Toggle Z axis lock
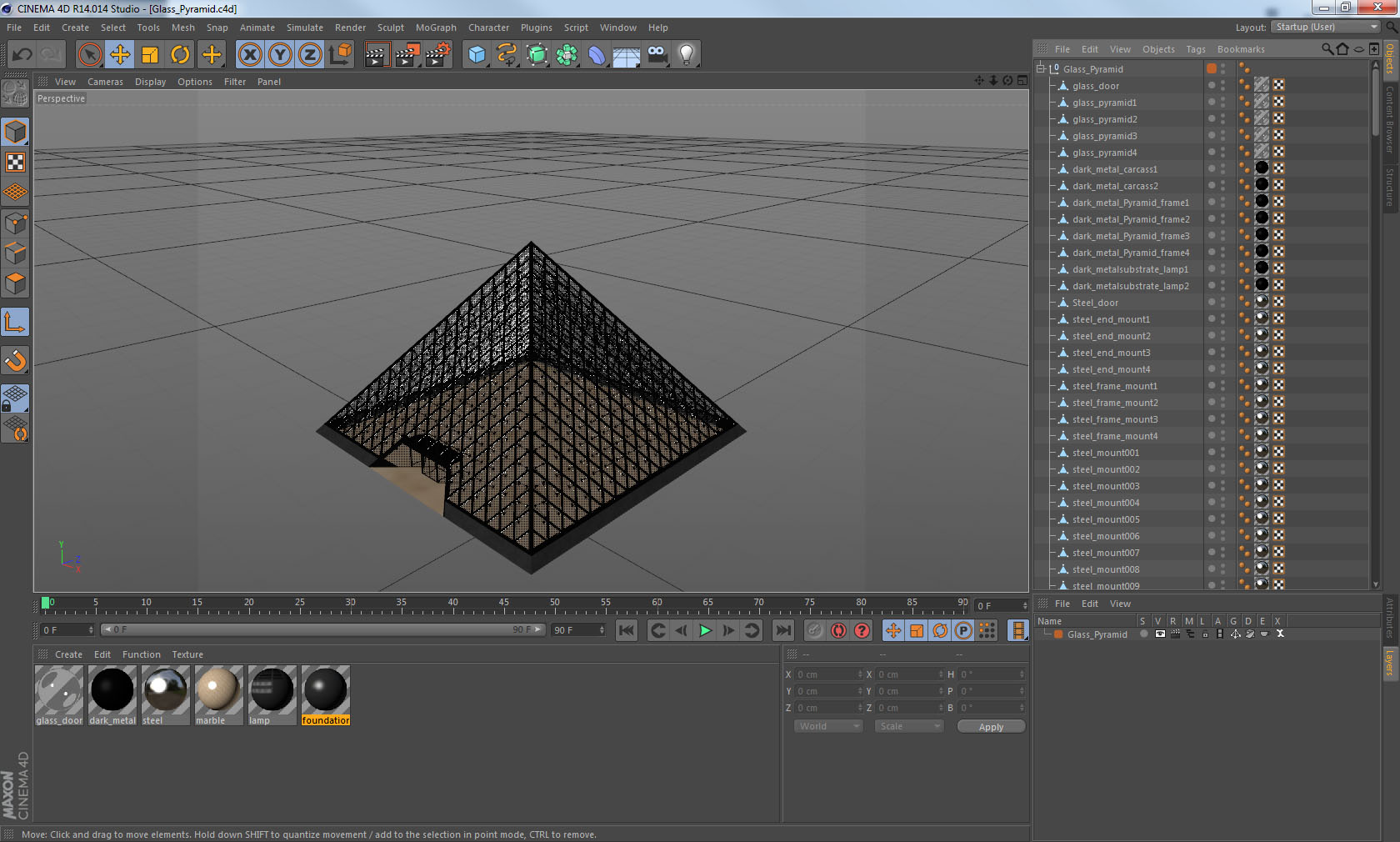The image size is (1400, 842). 310,55
